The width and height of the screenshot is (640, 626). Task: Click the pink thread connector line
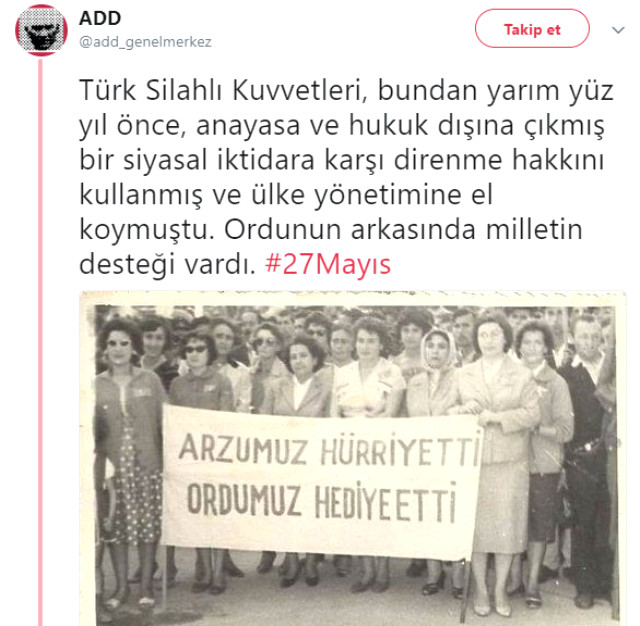(x=40, y=343)
